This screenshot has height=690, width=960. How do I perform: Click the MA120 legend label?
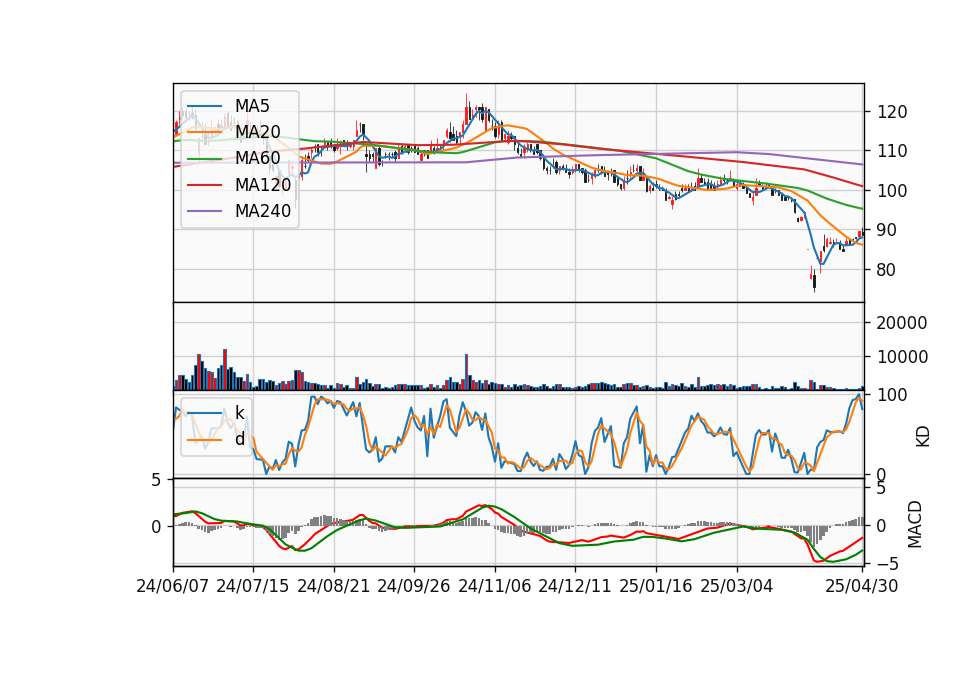[263, 185]
